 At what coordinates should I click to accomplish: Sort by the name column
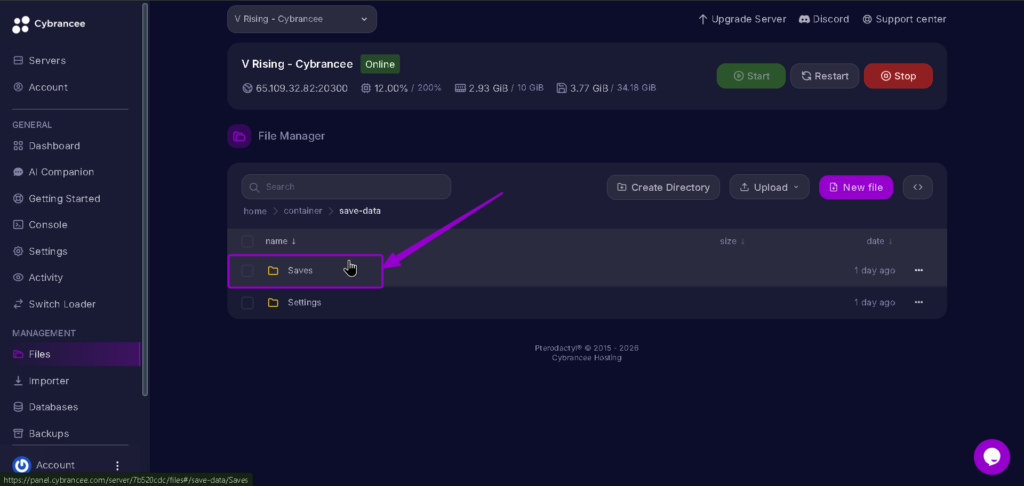tap(281, 241)
